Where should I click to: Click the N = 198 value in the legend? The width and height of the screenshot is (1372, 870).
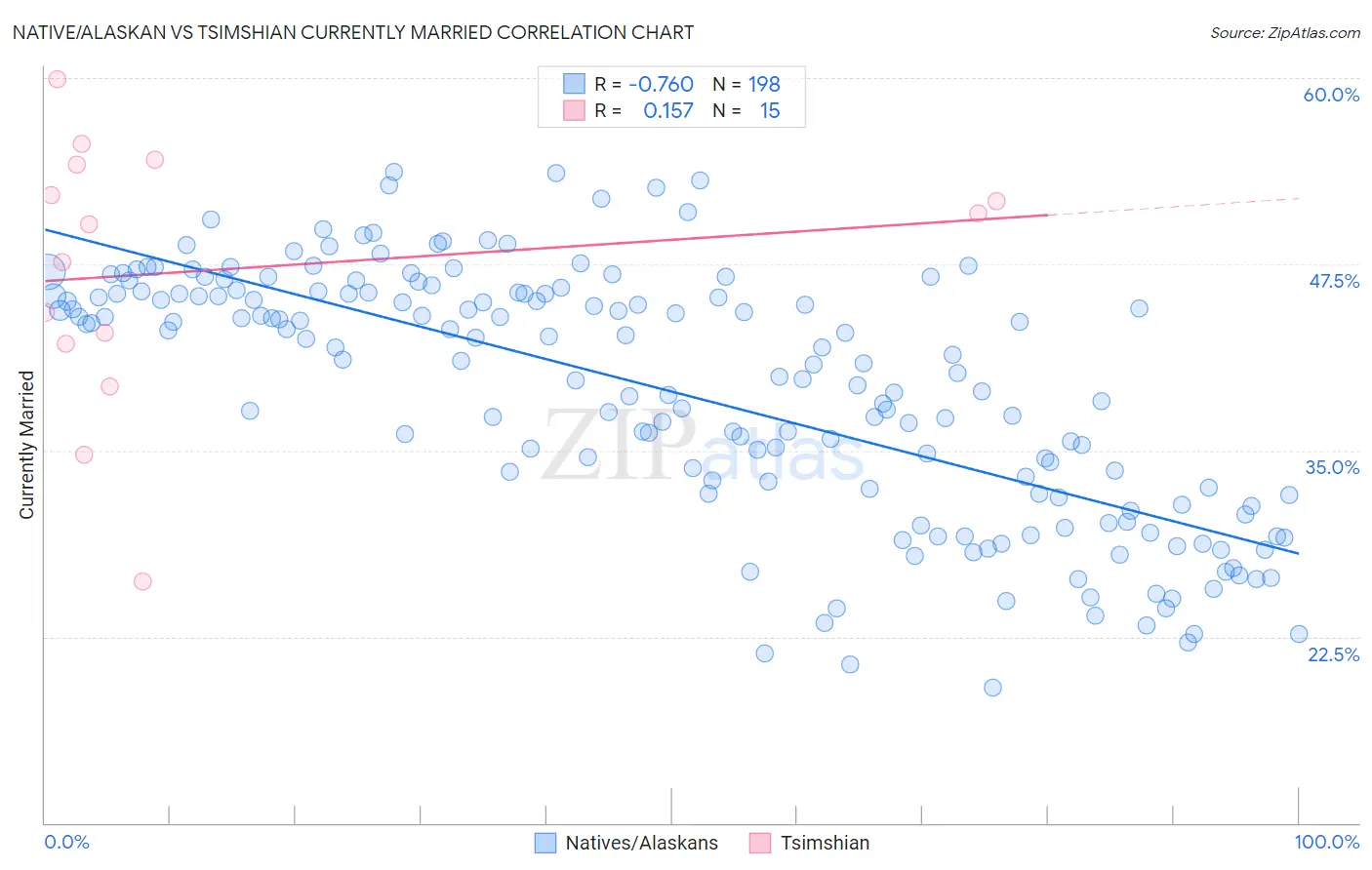(747, 84)
